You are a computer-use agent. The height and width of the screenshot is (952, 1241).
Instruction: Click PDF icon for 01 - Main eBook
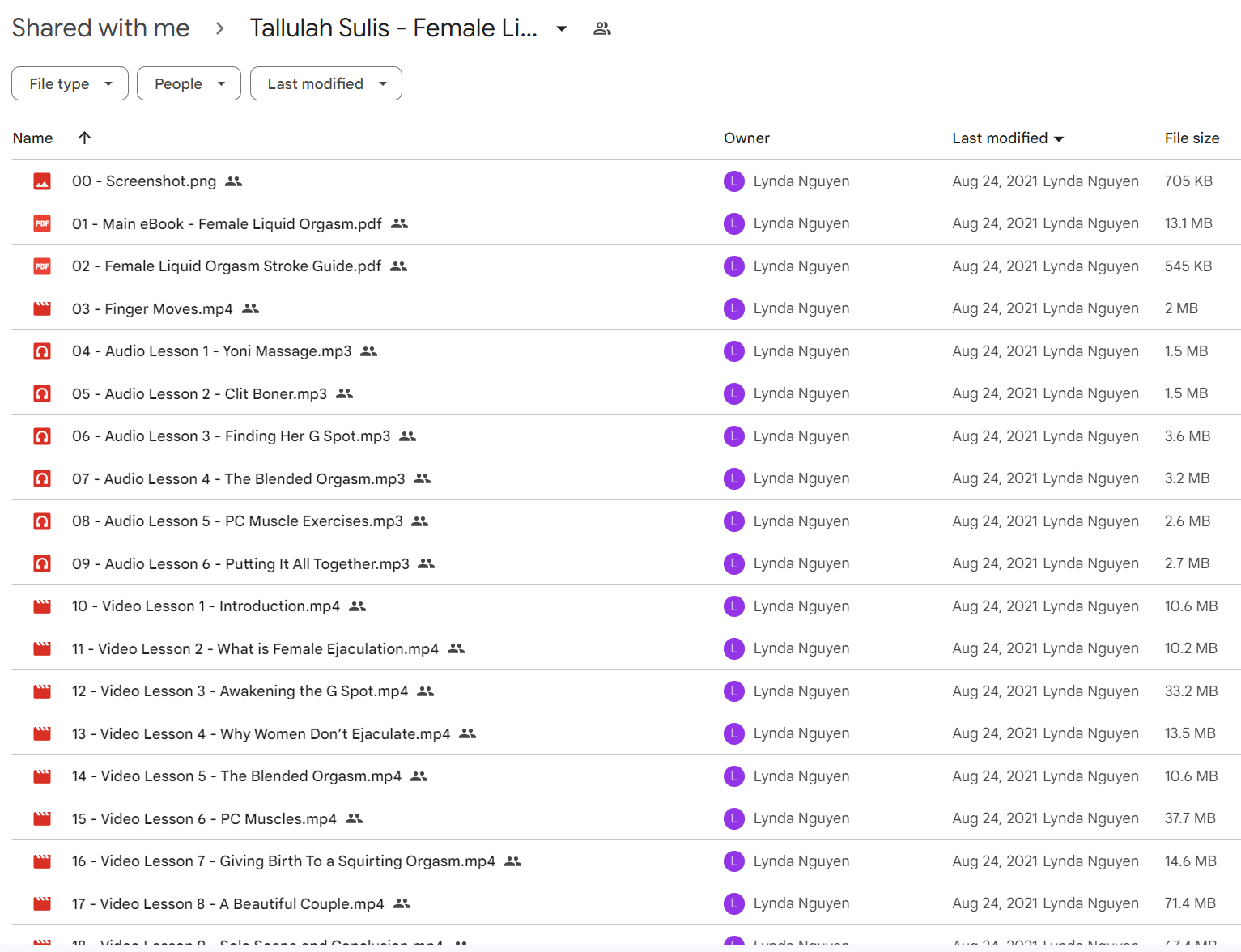pos(42,223)
